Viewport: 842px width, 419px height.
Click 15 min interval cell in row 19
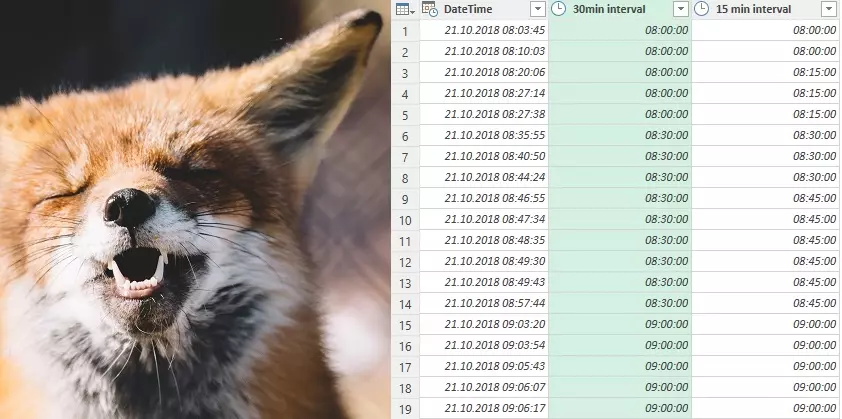click(766, 408)
